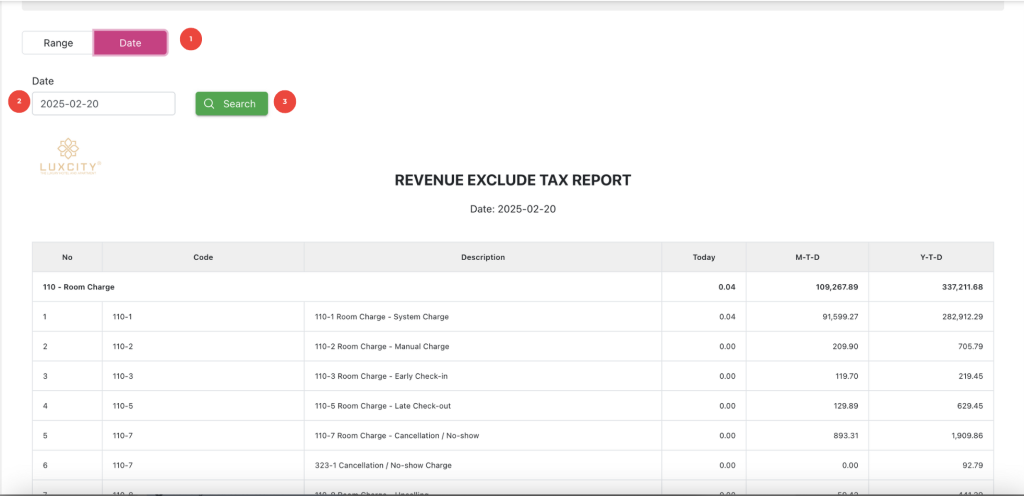Click the red step 2 badge
1024x496 pixels.
[x=17, y=101]
